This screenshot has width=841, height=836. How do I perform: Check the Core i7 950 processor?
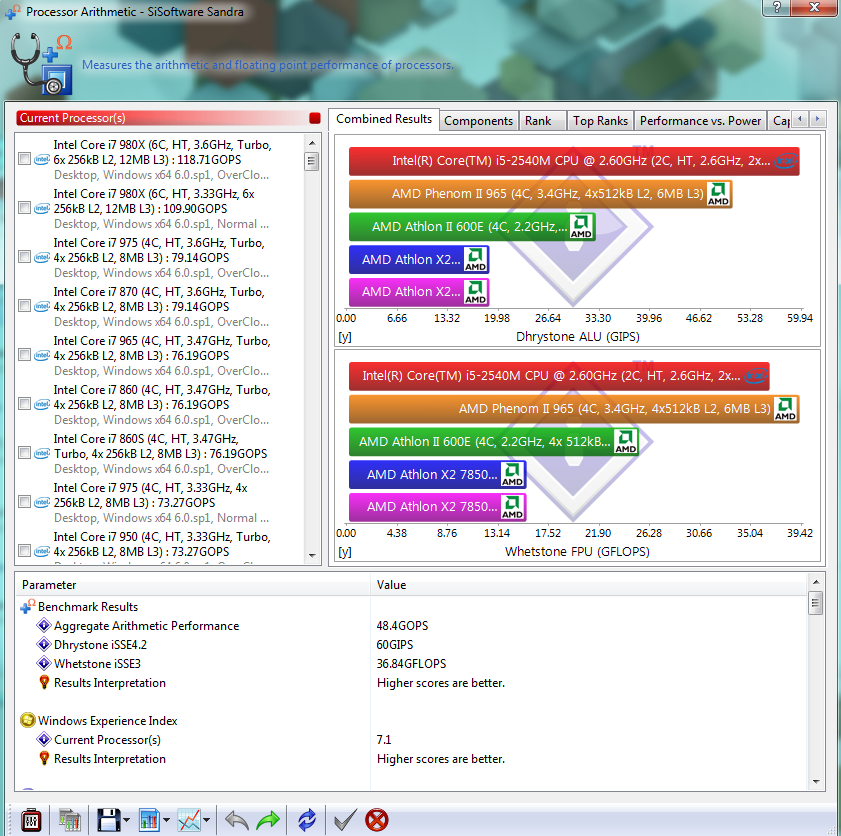click(x=24, y=551)
